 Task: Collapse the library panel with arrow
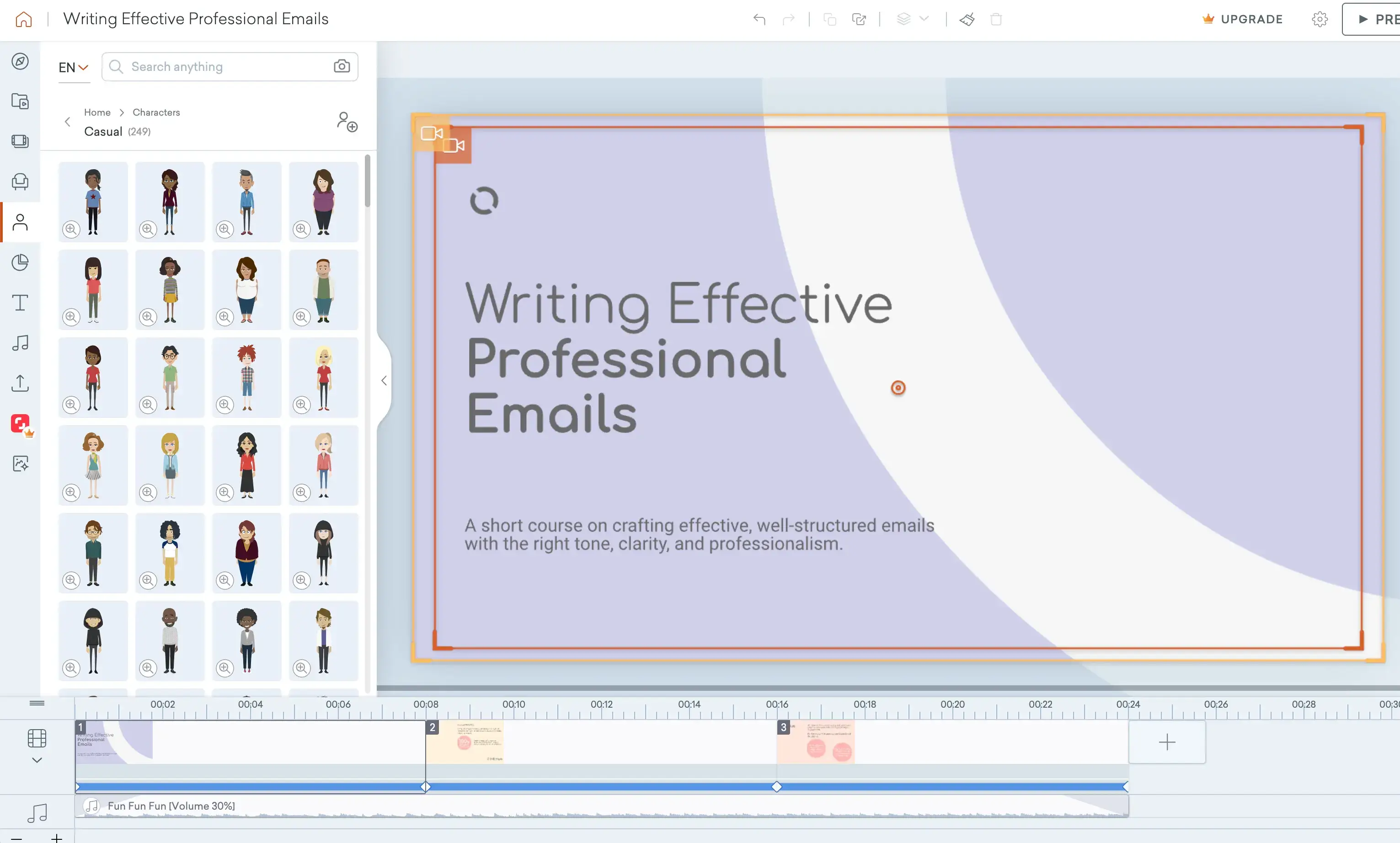coord(384,381)
